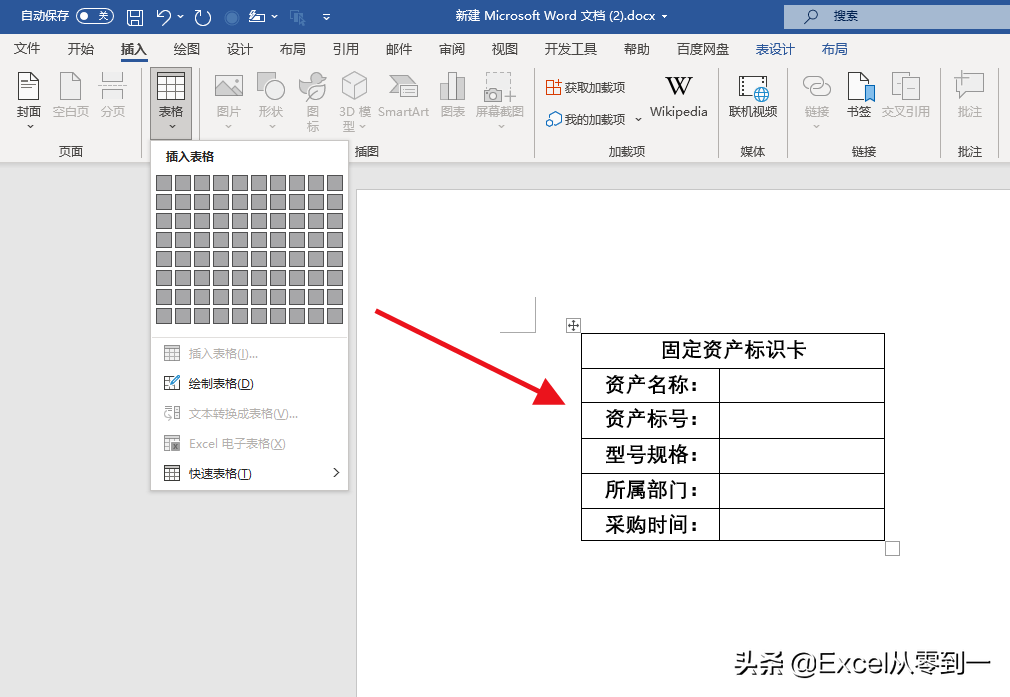Expand the 形状 dropdown arrow
1010x697 pixels.
[x=271, y=126]
